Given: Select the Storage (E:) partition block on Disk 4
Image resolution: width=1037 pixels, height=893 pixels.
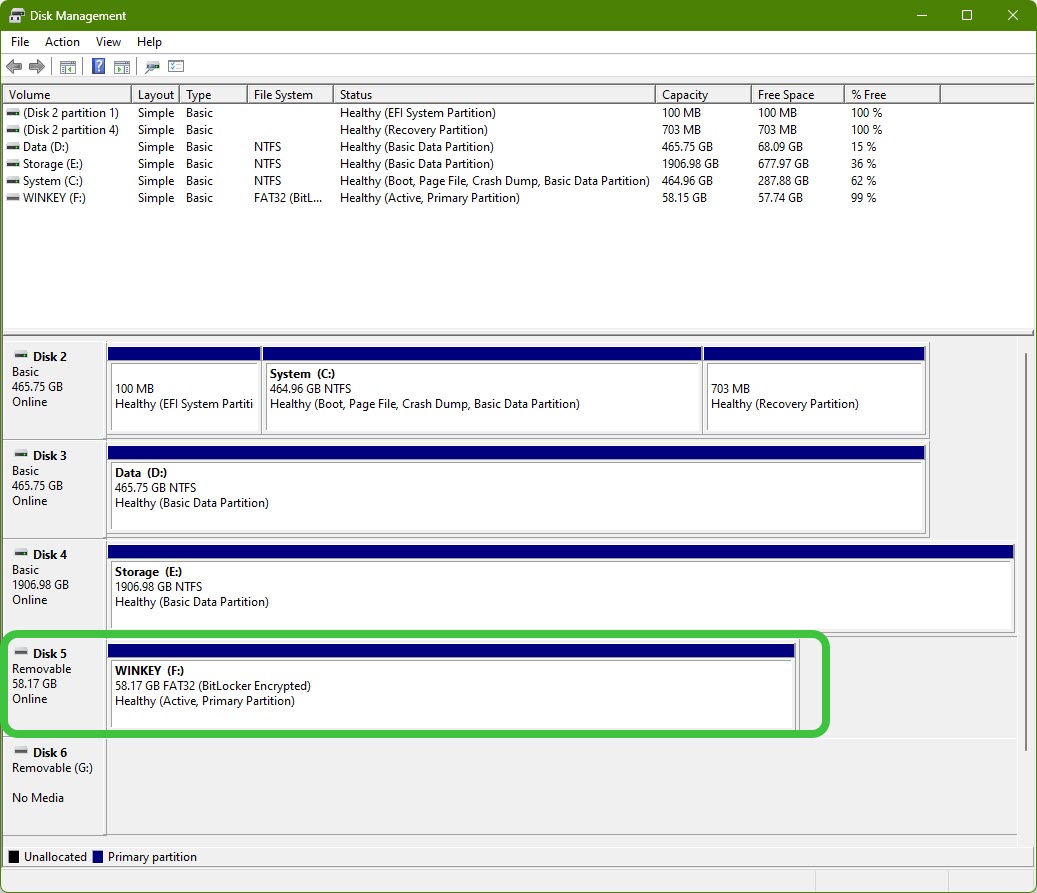Looking at the screenshot, I should click(561, 588).
